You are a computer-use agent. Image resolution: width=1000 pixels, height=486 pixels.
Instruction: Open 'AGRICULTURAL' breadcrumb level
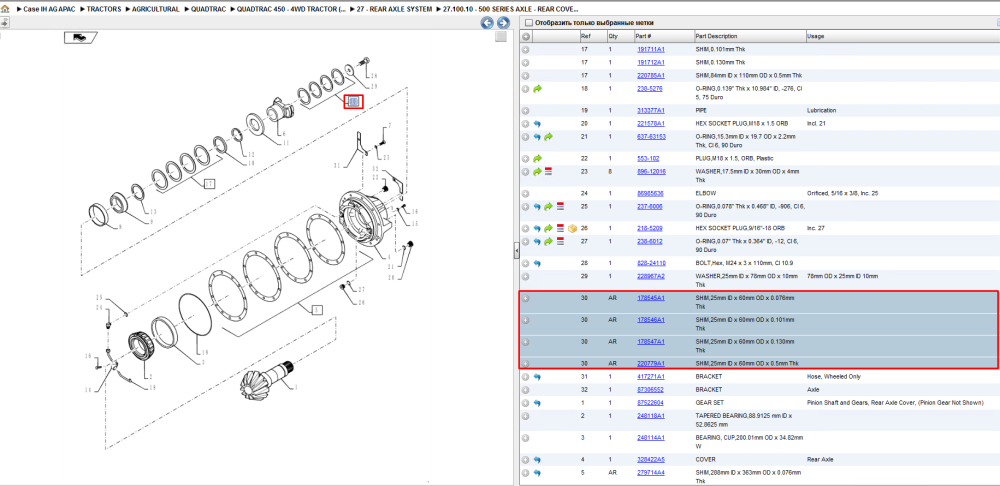click(x=156, y=10)
